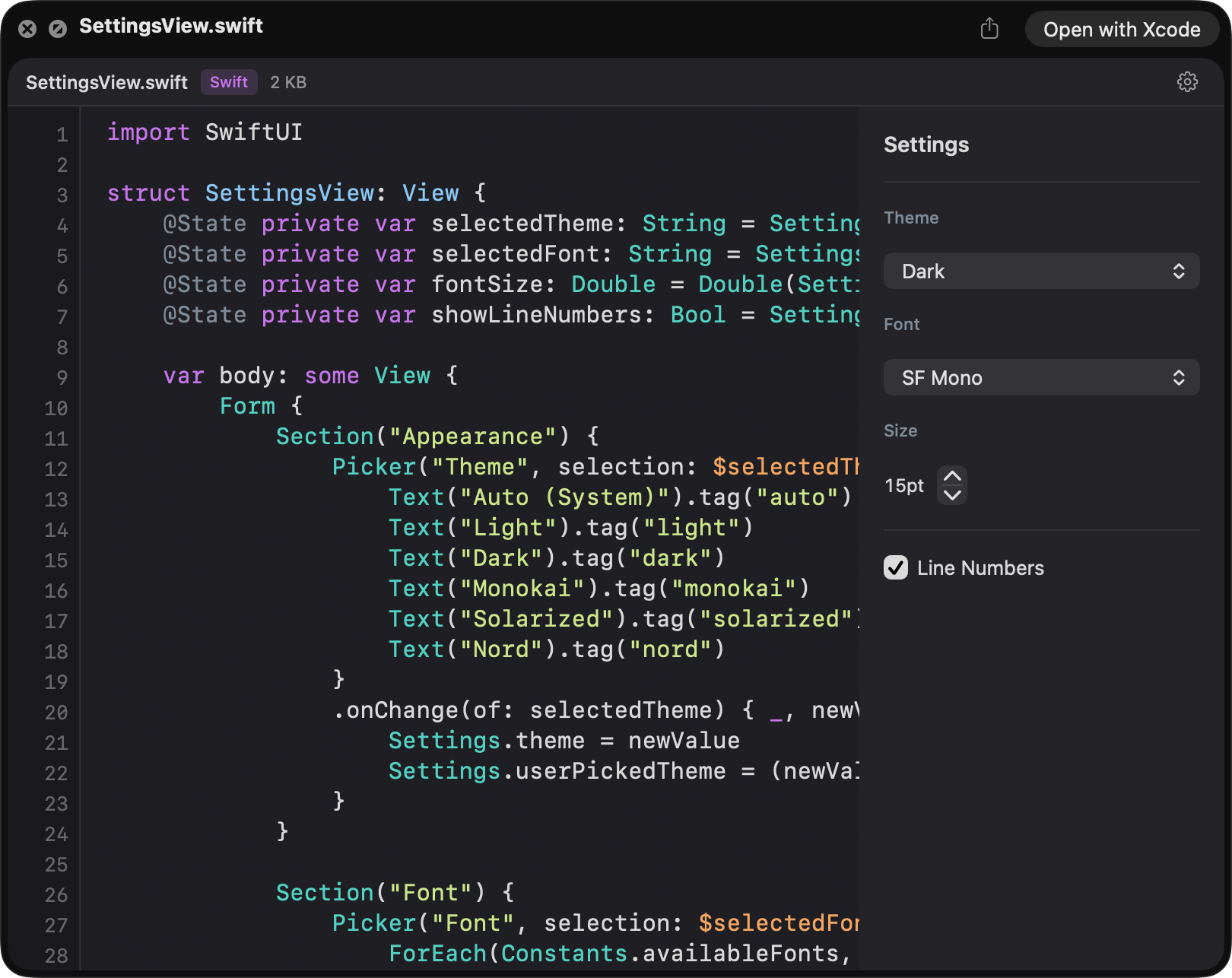Click Open with Xcode button
The height and width of the screenshot is (978, 1232).
click(1122, 30)
